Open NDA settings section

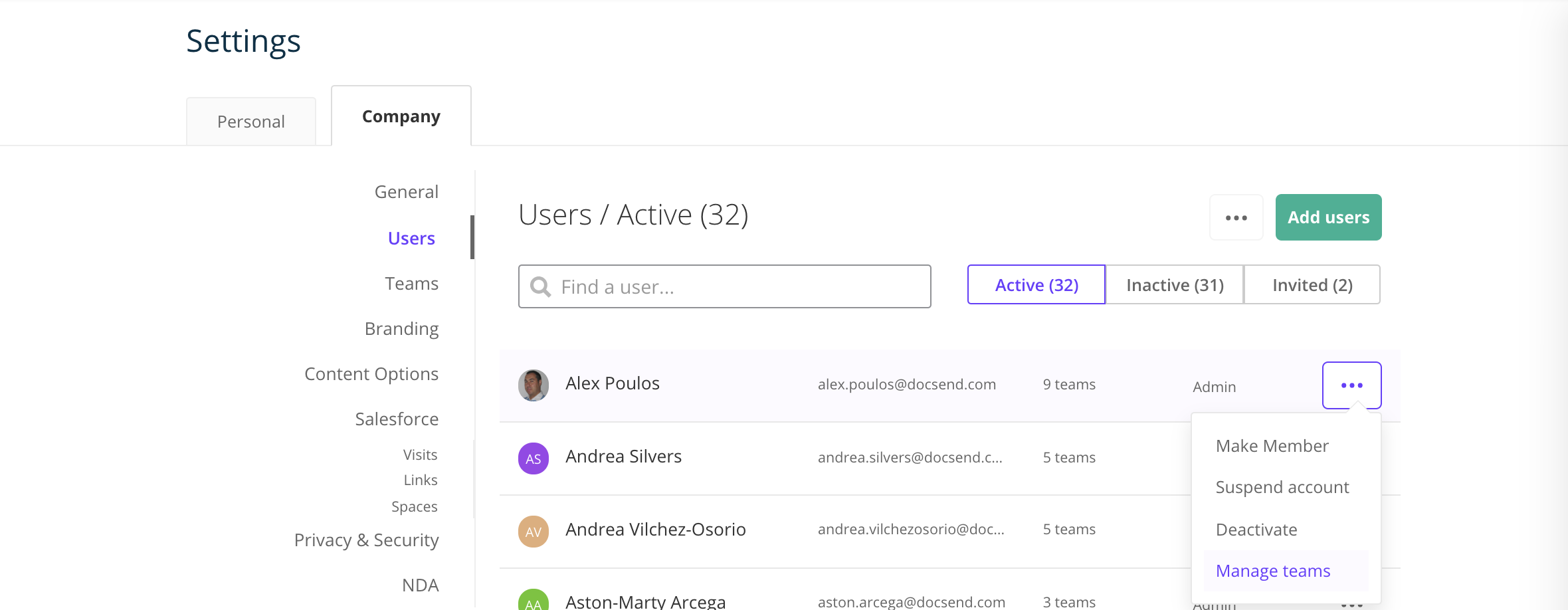421,585
